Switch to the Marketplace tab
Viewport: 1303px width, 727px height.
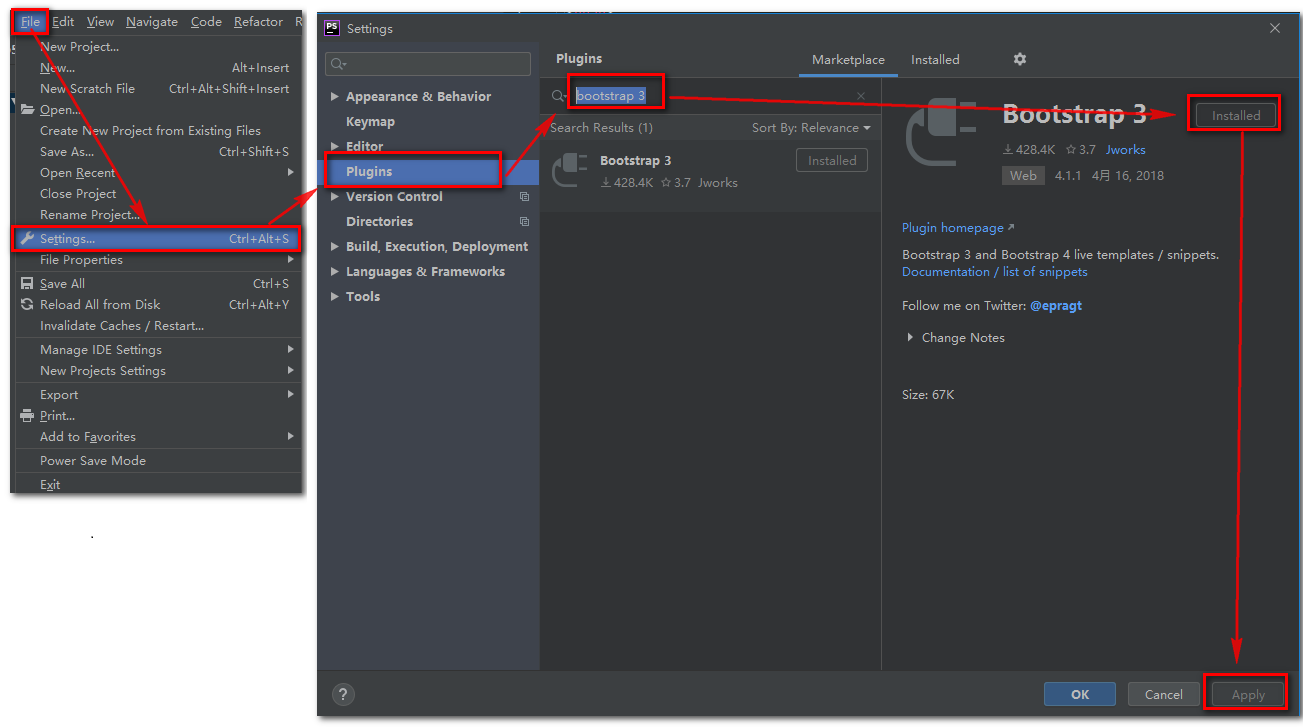(848, 60)
